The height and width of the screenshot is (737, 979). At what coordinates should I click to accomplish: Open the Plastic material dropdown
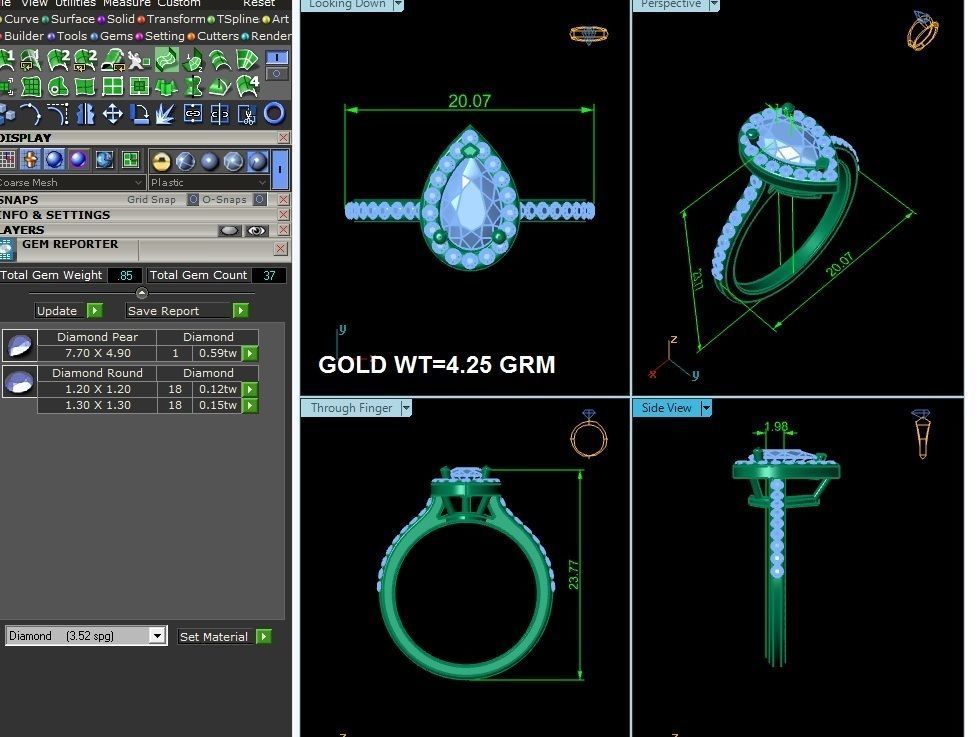tap(209, 182)
